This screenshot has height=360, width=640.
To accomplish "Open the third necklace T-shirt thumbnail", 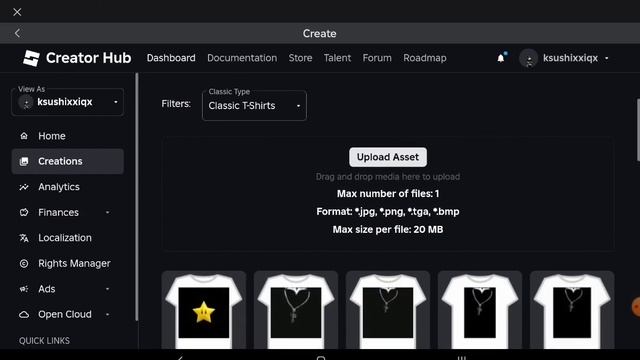I will tap(388, 310).
